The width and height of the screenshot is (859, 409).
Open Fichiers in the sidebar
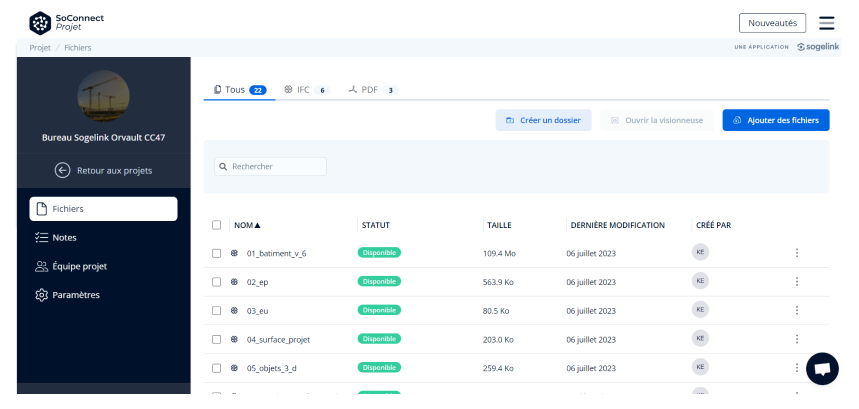point(103,209)
